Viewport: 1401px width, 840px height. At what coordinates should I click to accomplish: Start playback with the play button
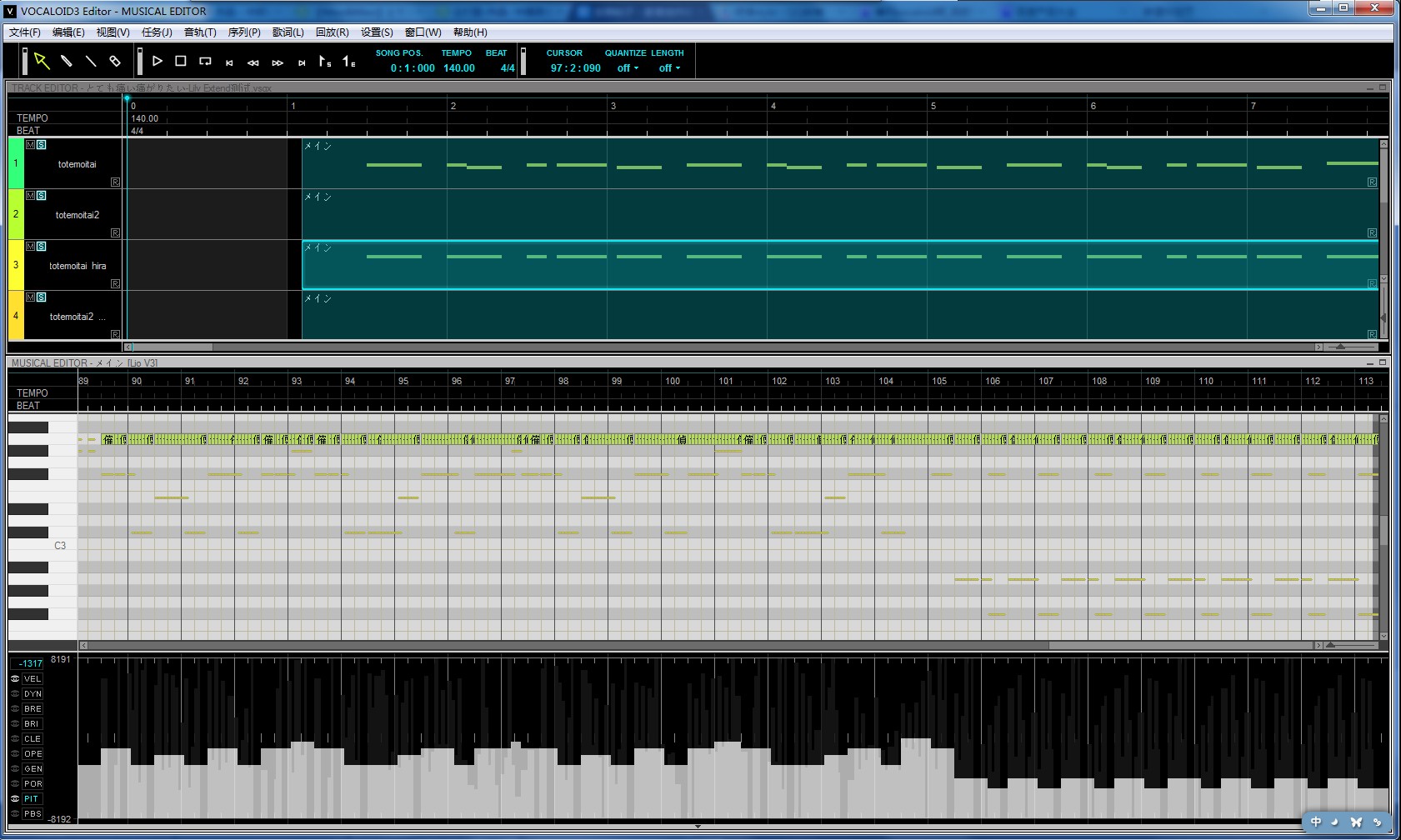point(157,61)
